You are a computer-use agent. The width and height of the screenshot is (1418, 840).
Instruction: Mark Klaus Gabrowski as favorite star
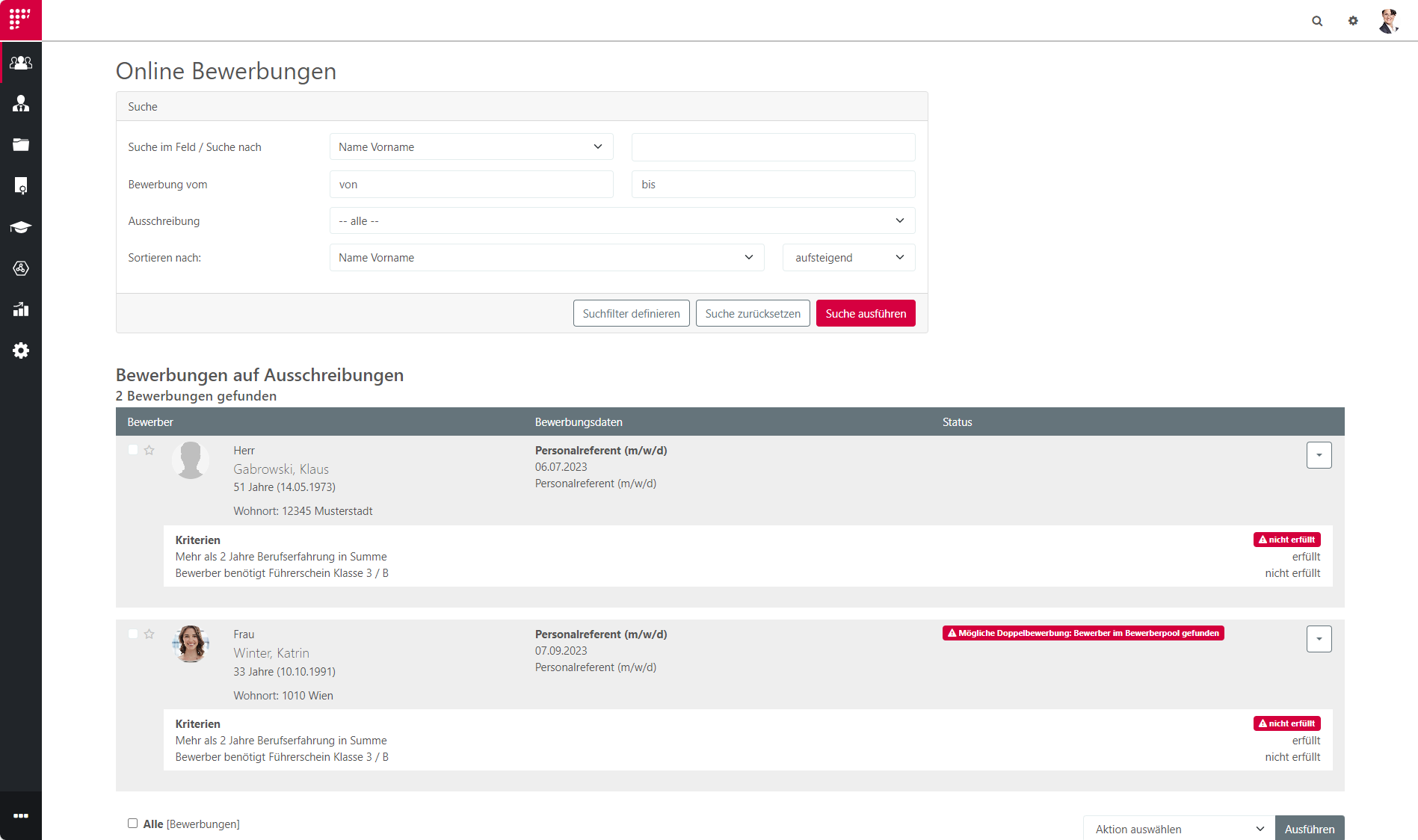coord(149,450)
